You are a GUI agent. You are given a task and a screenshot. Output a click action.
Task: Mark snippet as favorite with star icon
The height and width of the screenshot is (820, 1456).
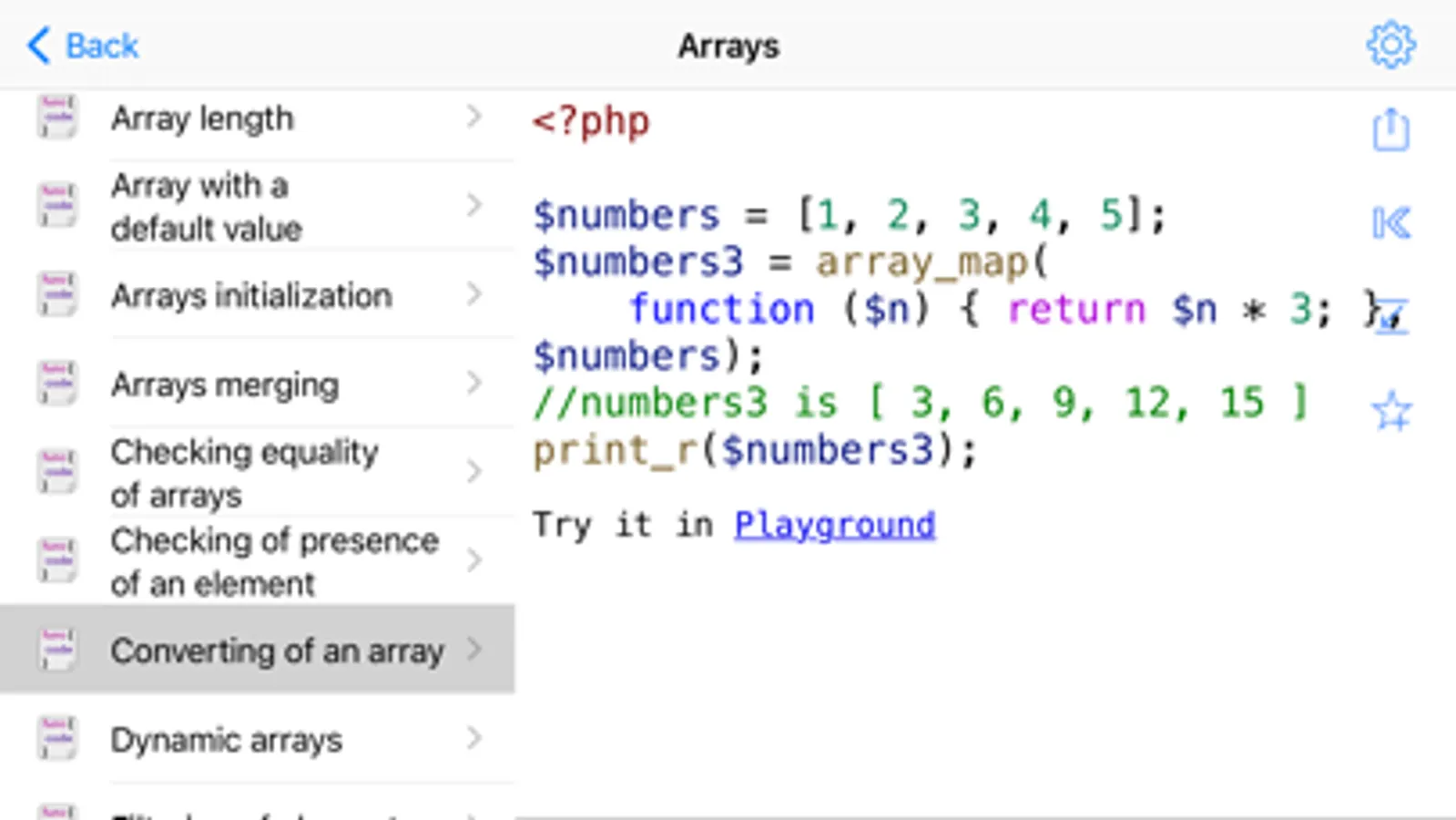pyautogui.click(x=1391, y=411)
